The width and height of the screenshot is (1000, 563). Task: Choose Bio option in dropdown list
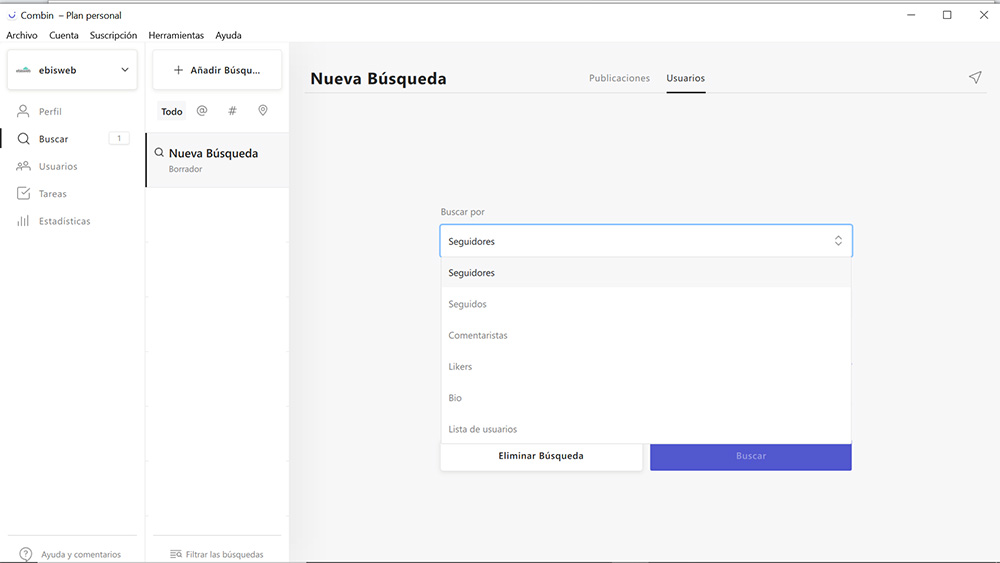point(646,398)
